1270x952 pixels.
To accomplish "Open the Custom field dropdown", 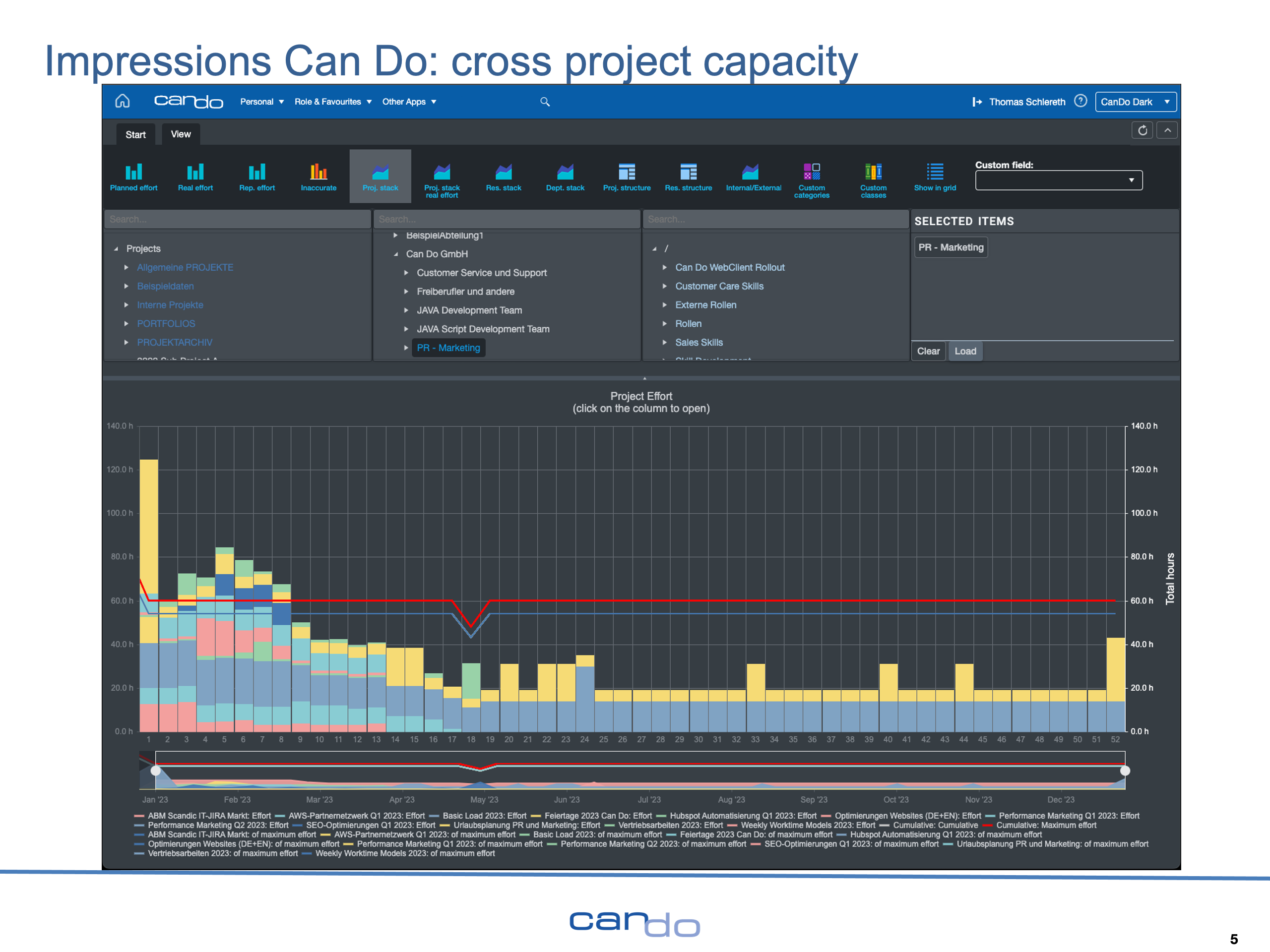I will point(1058,180).
